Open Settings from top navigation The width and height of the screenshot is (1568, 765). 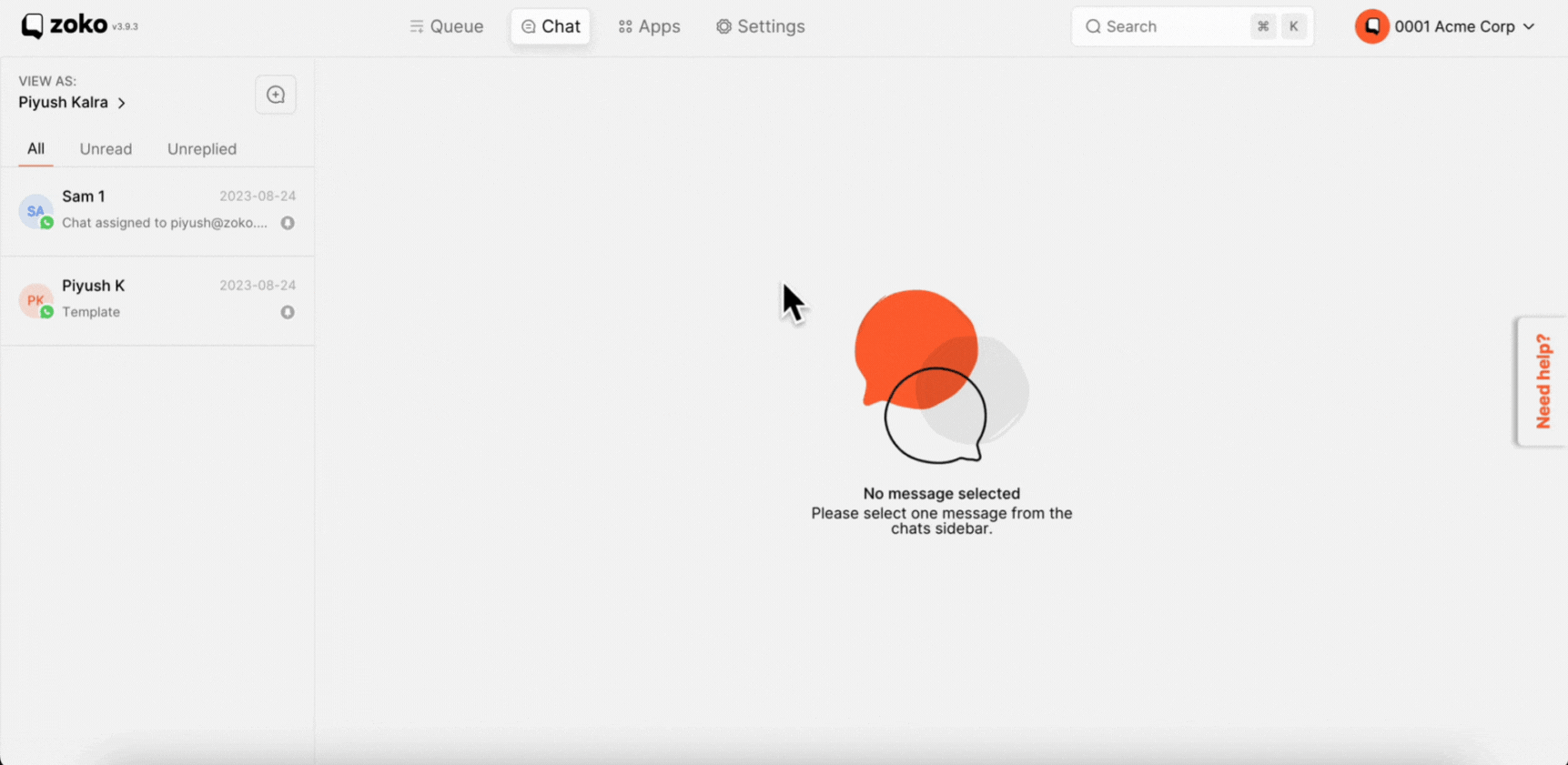tap(761, 26)
